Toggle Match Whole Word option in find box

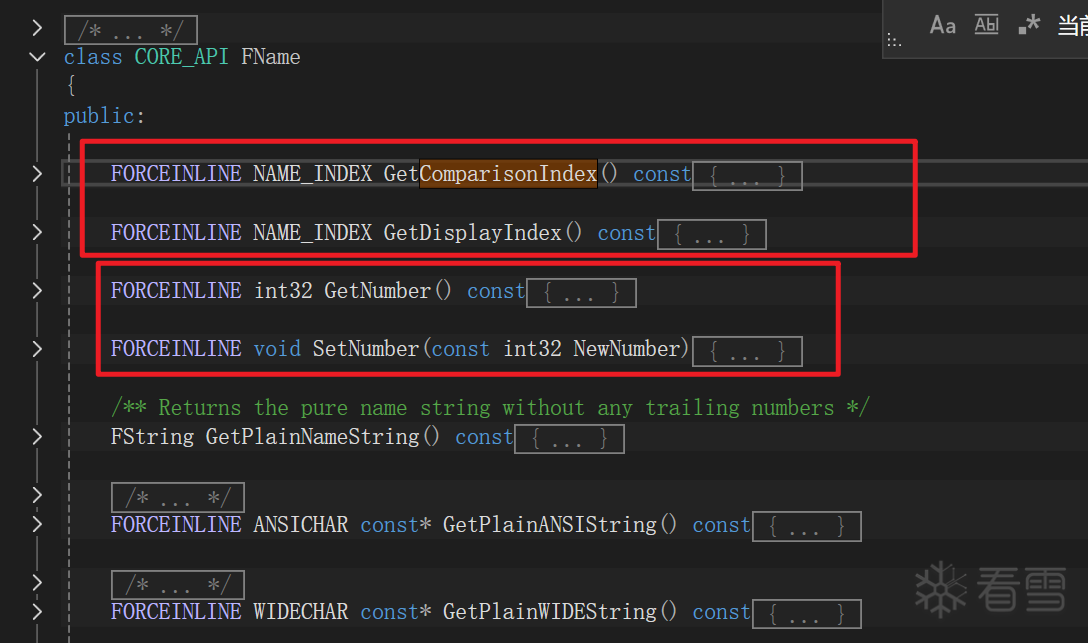(x=986, y=25)
